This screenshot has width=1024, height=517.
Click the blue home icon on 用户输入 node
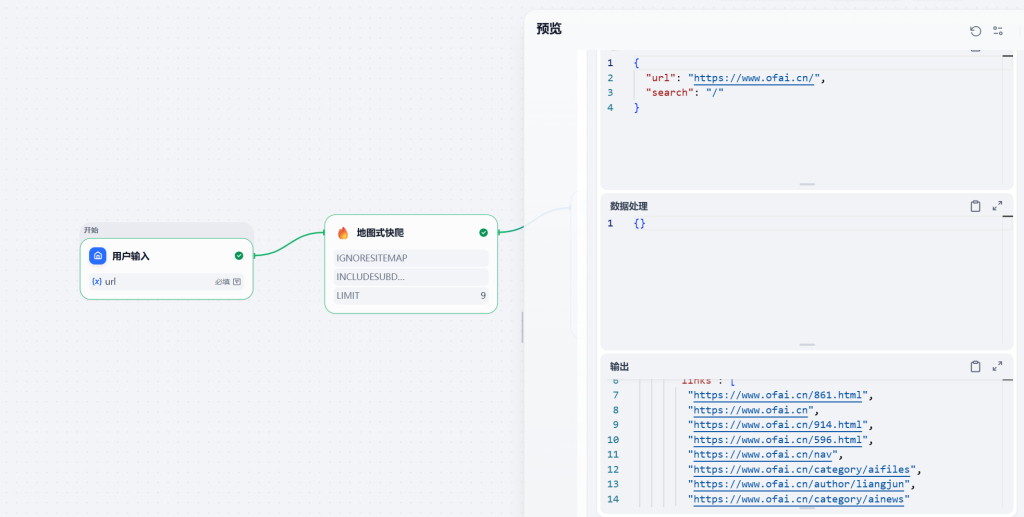pyautogui.click(x=98, y=256)
